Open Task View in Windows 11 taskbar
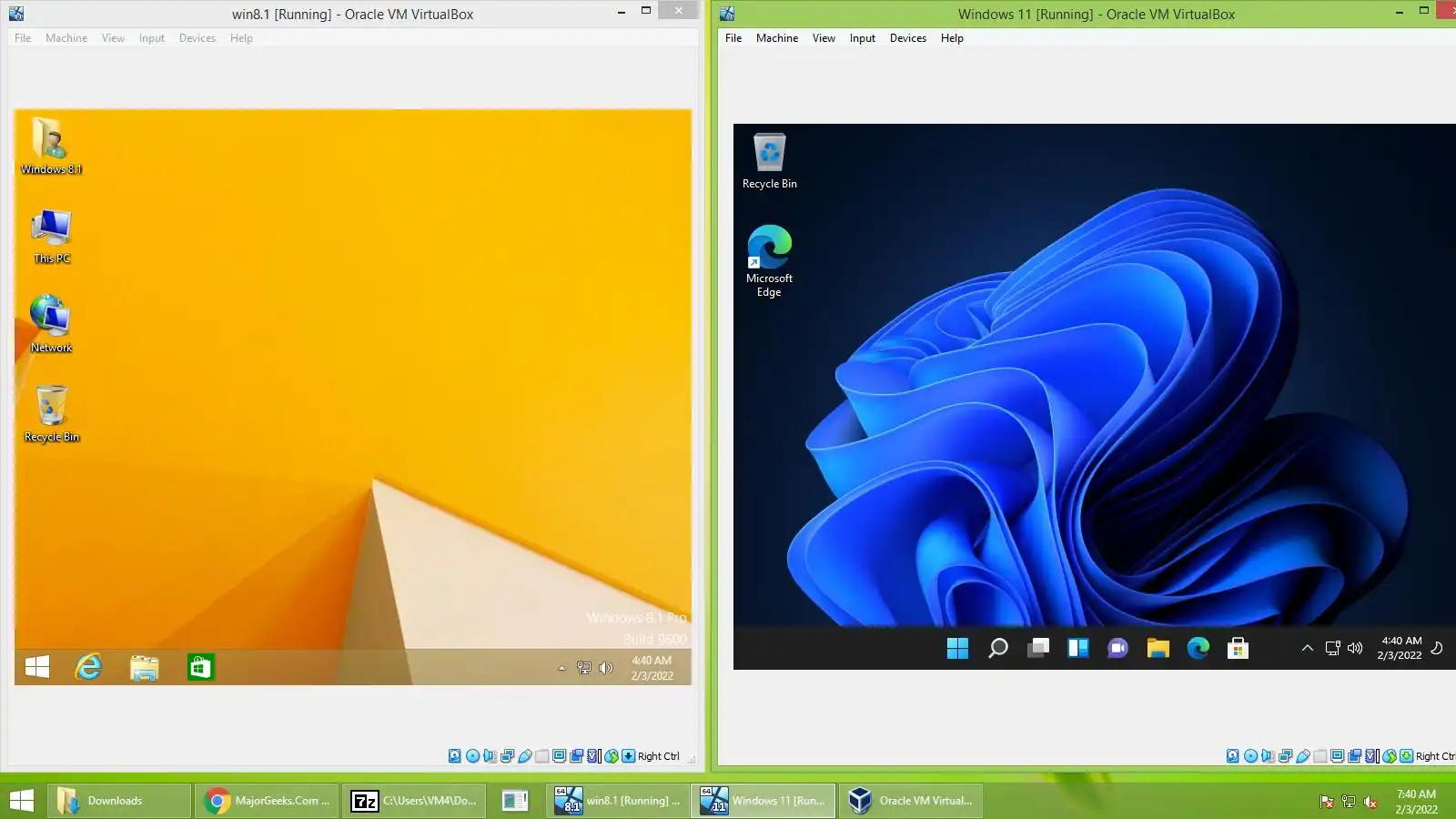The height and width of the screenshot is (819, 1456). (1038, 648)
